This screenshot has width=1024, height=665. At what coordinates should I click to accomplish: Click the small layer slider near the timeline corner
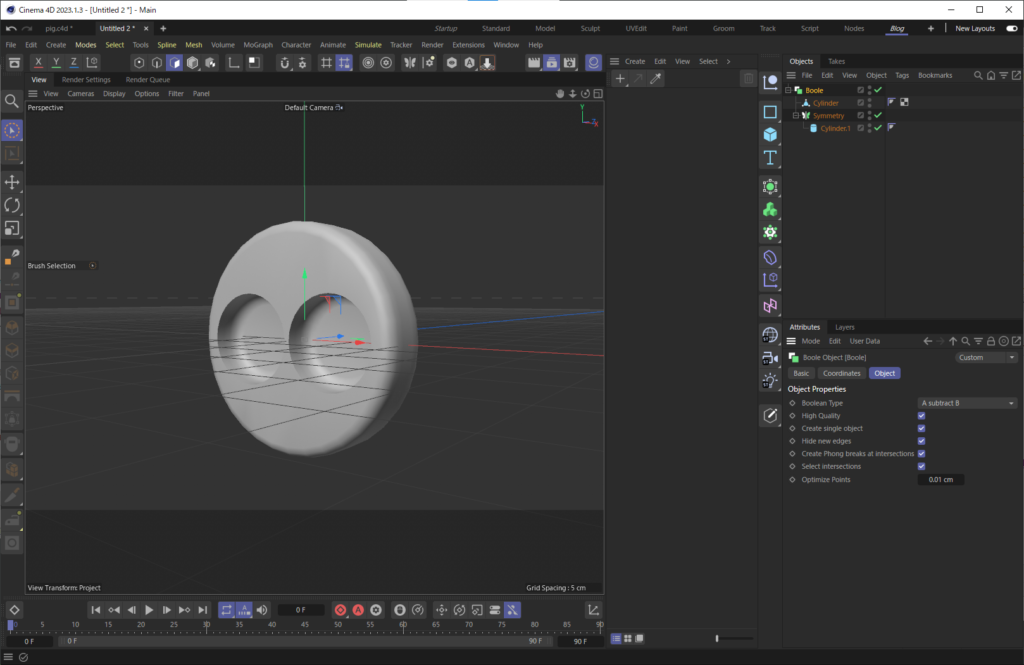coord(718,638)
